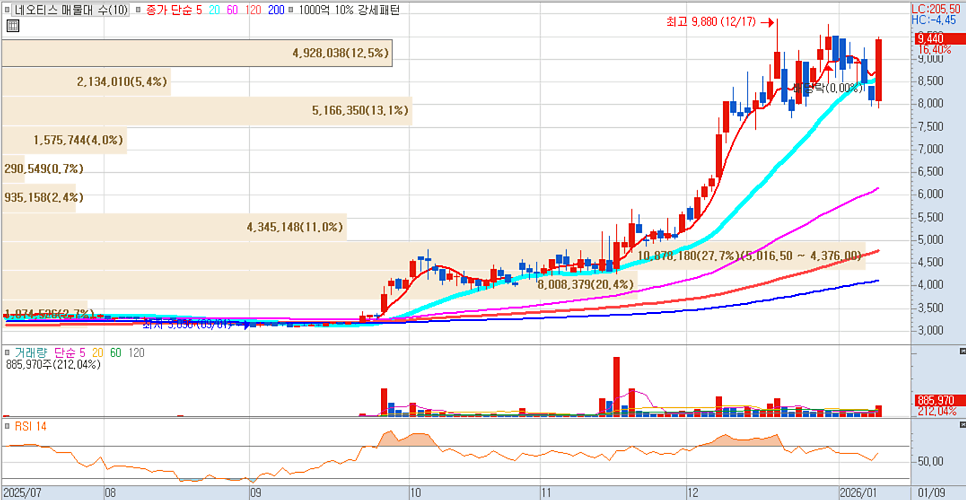Click the 09 month axis label
This screenshot has width=966, height=500.
click(256, 493)
